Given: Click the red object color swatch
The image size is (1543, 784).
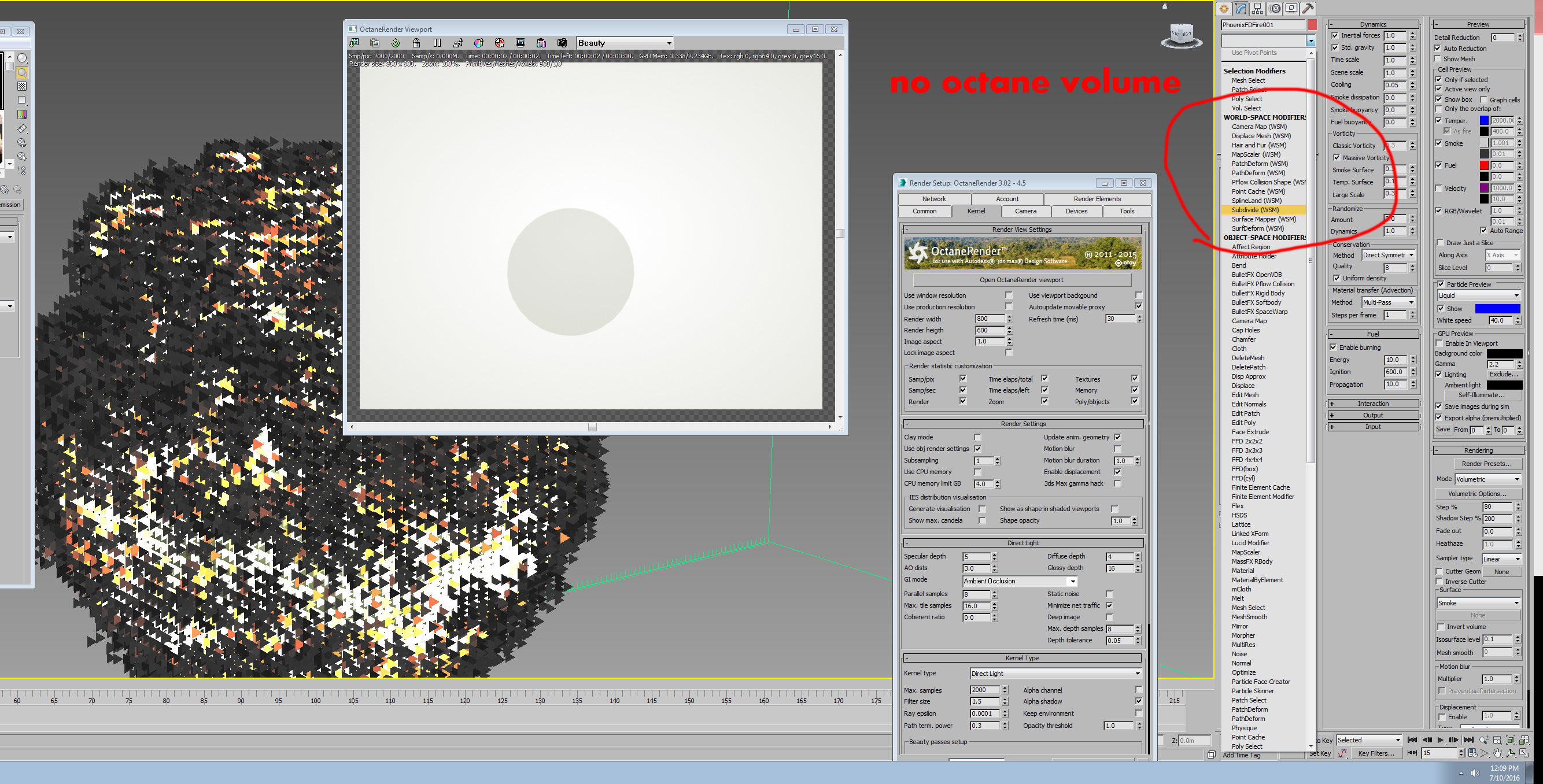Looking at the screenshot, I should coord(1312,25).
